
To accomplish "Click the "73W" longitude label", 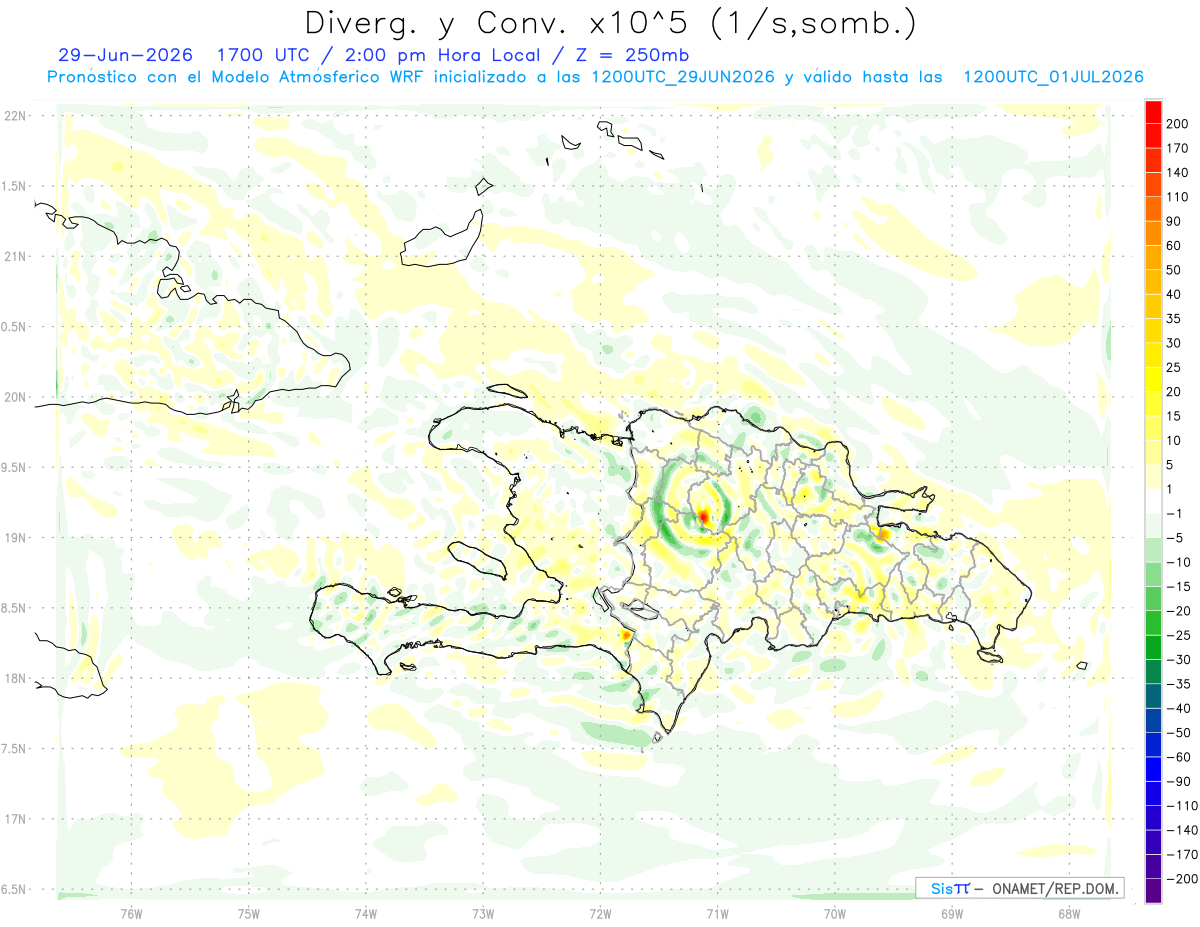I will coord(483,913).
